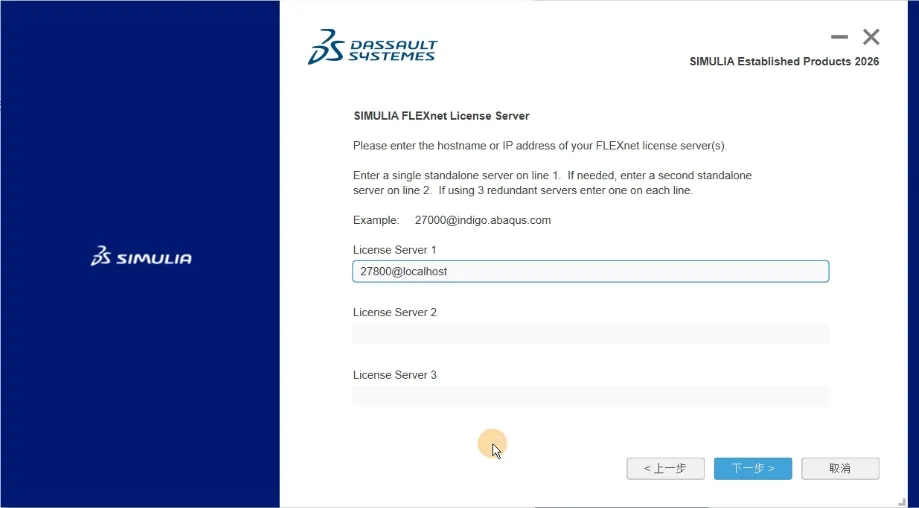919x508 pixels.
Task: Click the License Server 1 label
Action: [394, 250]
